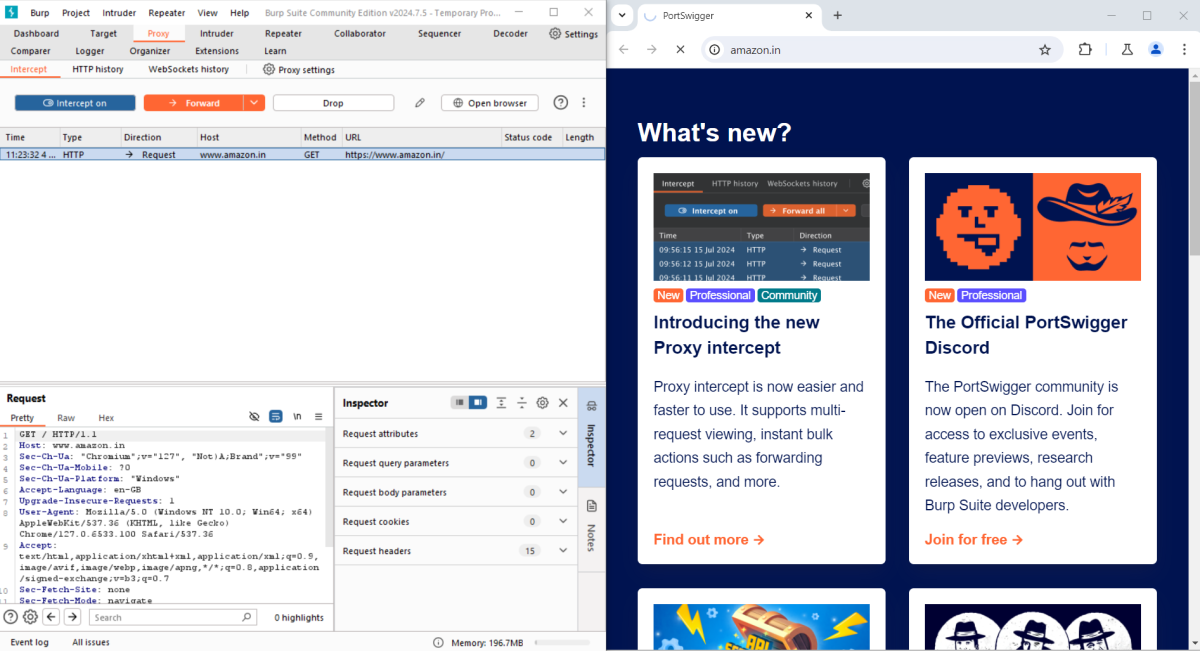Go to next search match arrow
The width and height of the screenshot is (1200, 651).
(x=72, y=617)
